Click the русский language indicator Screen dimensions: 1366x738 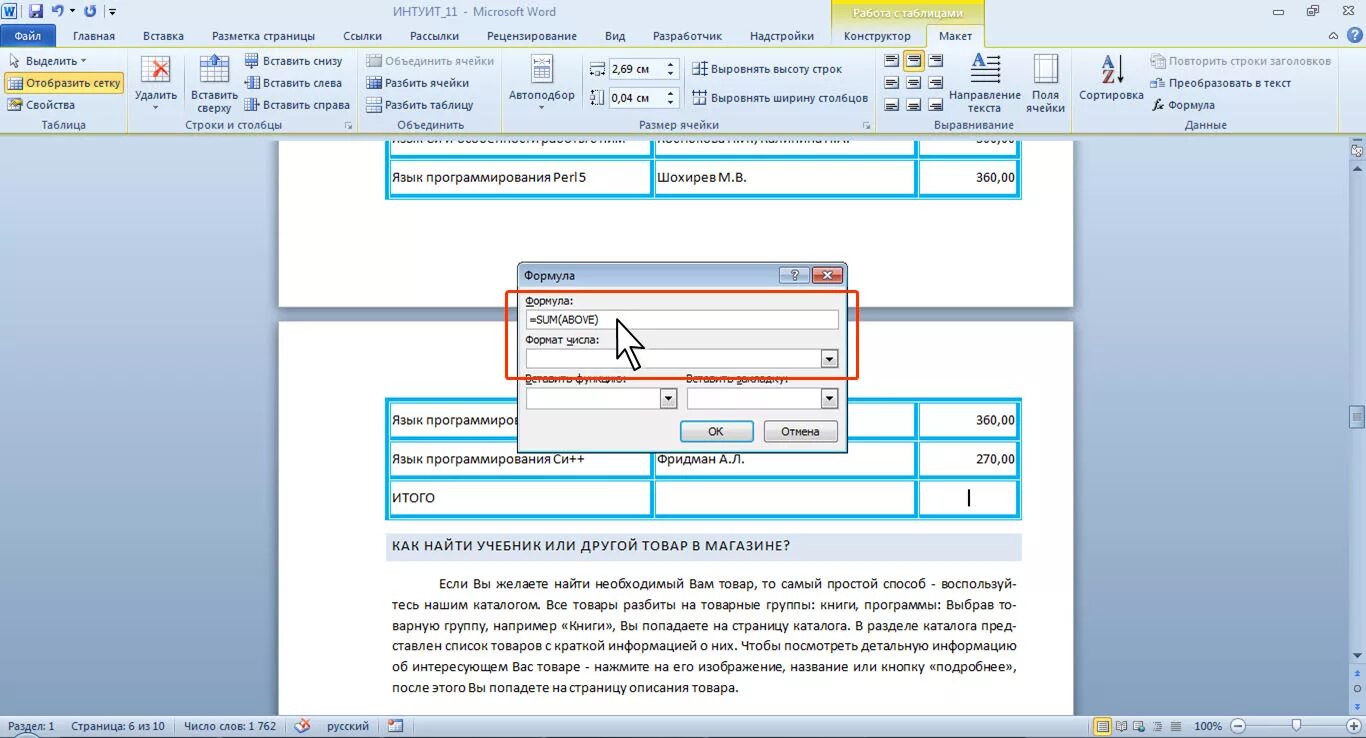coord(348,726)
